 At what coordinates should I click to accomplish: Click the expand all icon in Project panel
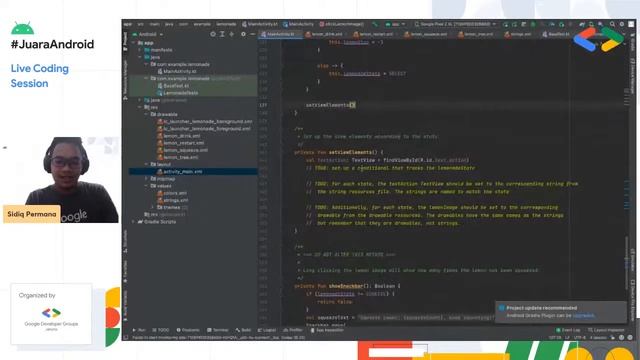[x=222, y=34]
